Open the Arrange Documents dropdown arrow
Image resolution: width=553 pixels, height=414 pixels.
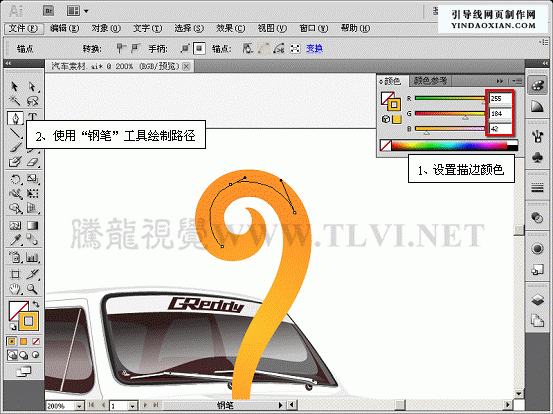[86, 11]
